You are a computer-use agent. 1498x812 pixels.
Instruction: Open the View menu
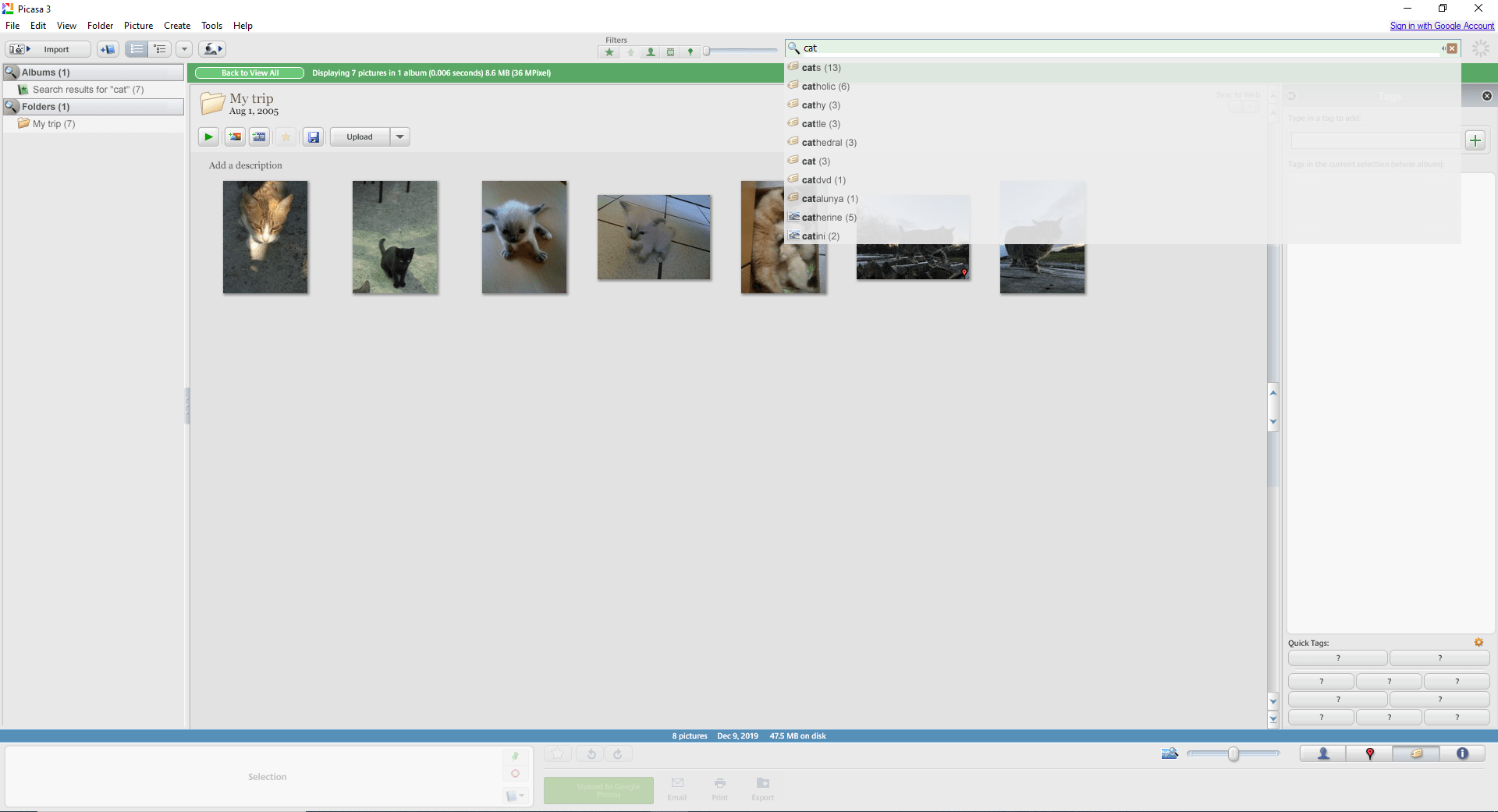[66, 26]
